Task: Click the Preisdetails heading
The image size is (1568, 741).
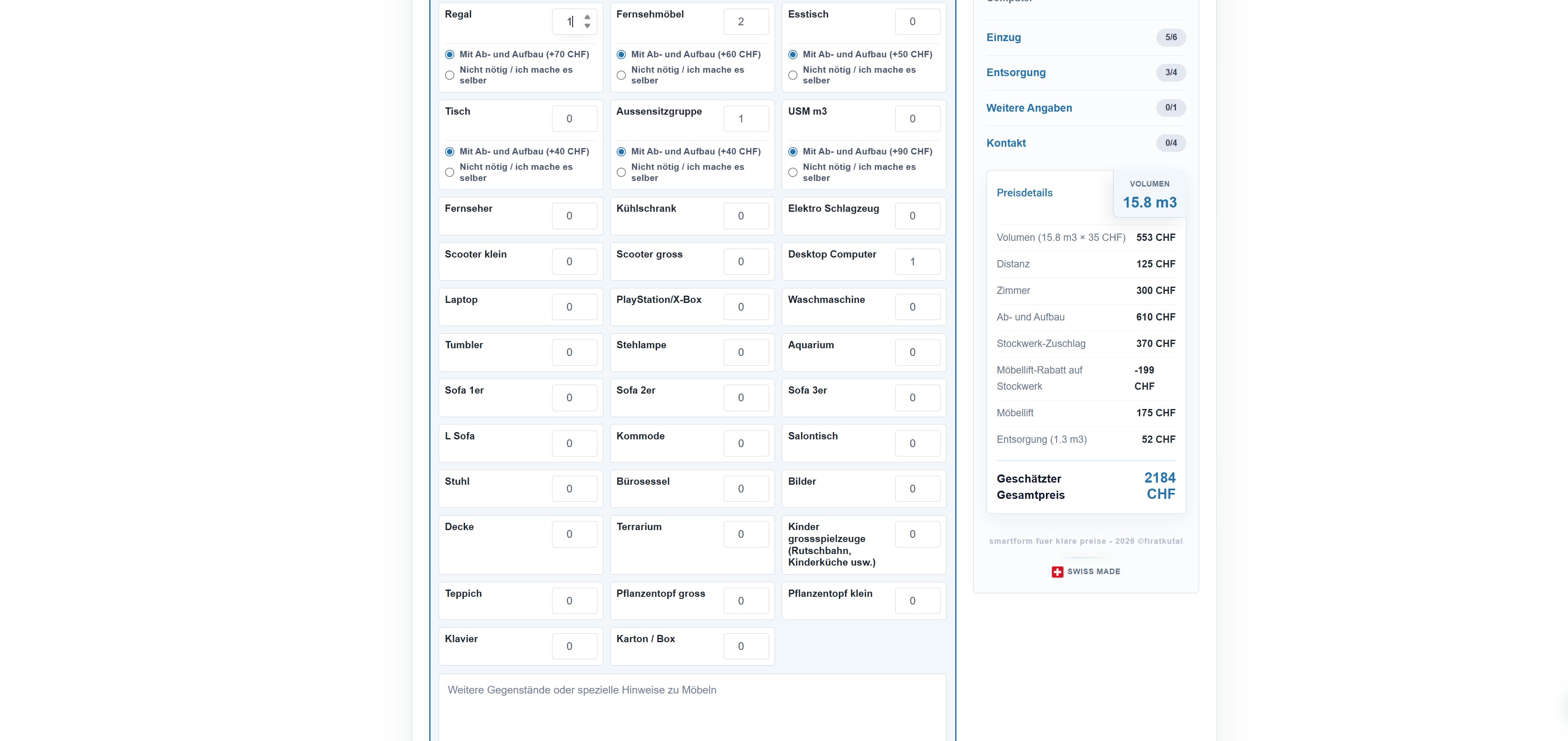Action: click(1025, 193)
